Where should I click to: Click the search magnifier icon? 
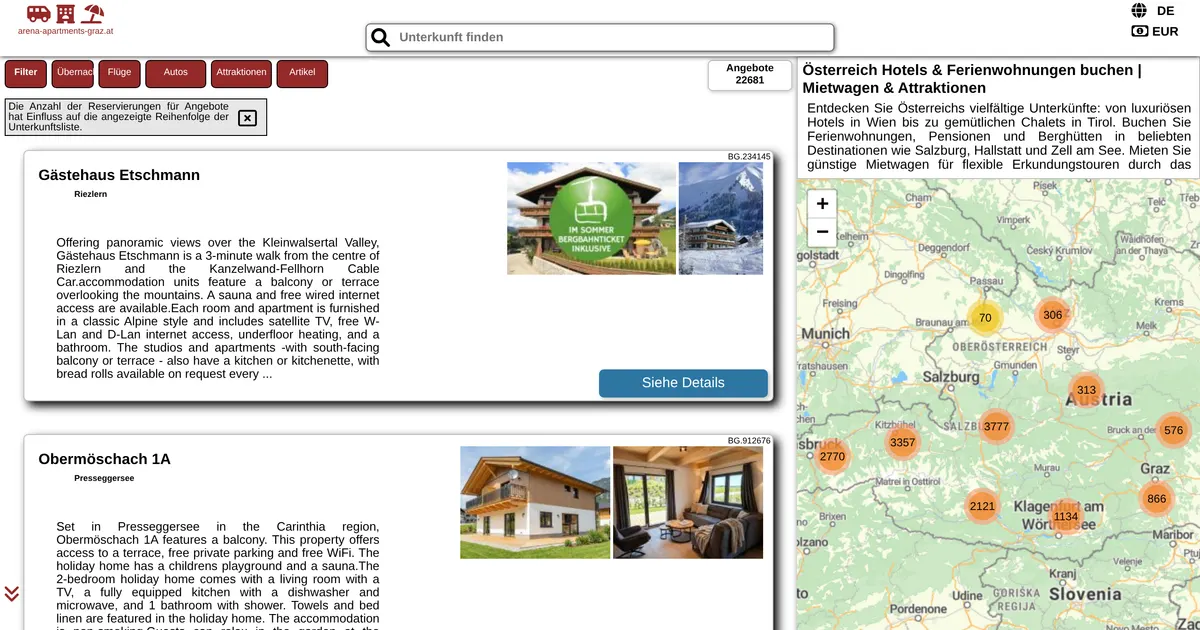[x=381, y=38]
